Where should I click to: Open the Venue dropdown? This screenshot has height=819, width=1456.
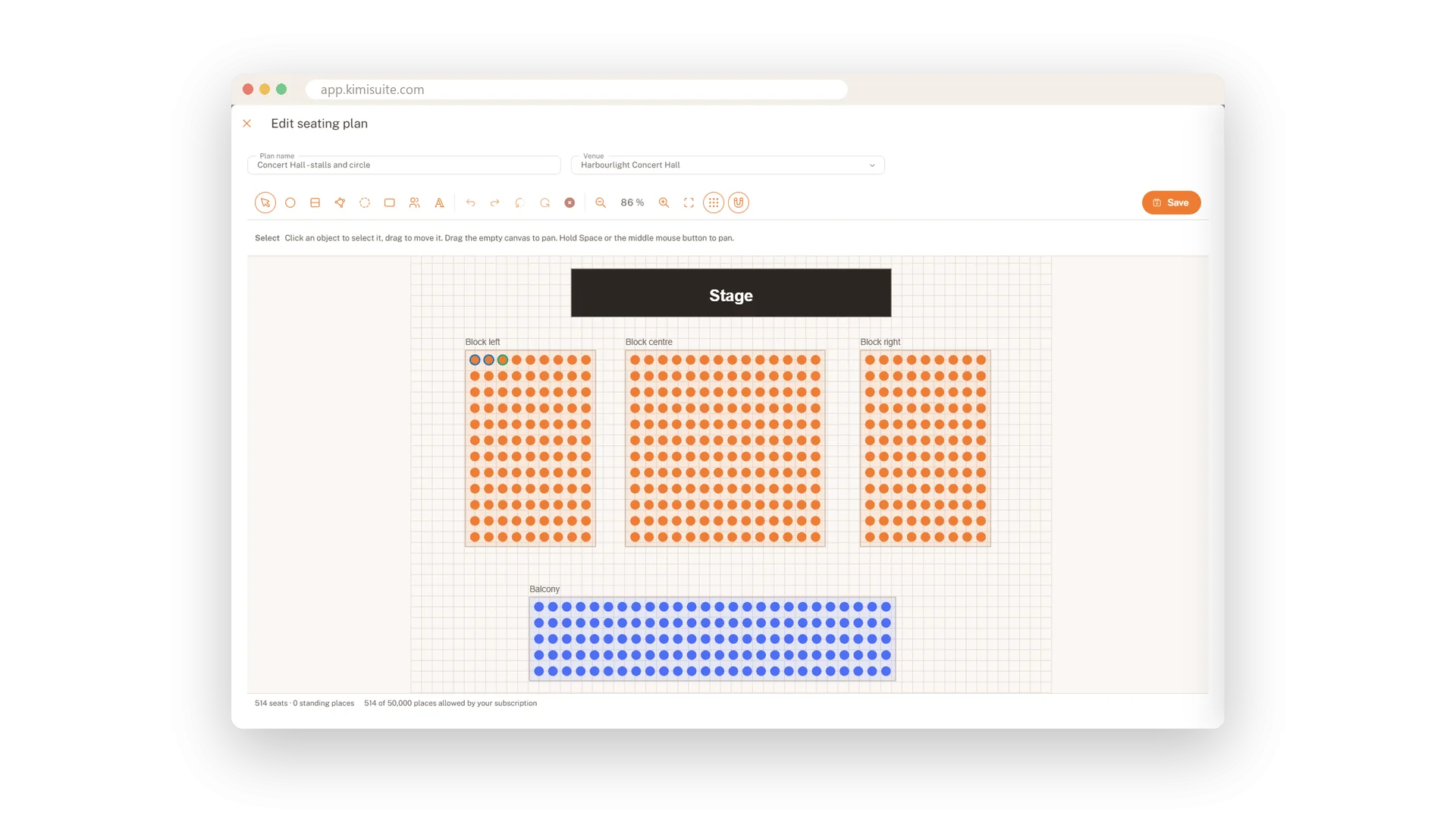click(x=728, y=165)
